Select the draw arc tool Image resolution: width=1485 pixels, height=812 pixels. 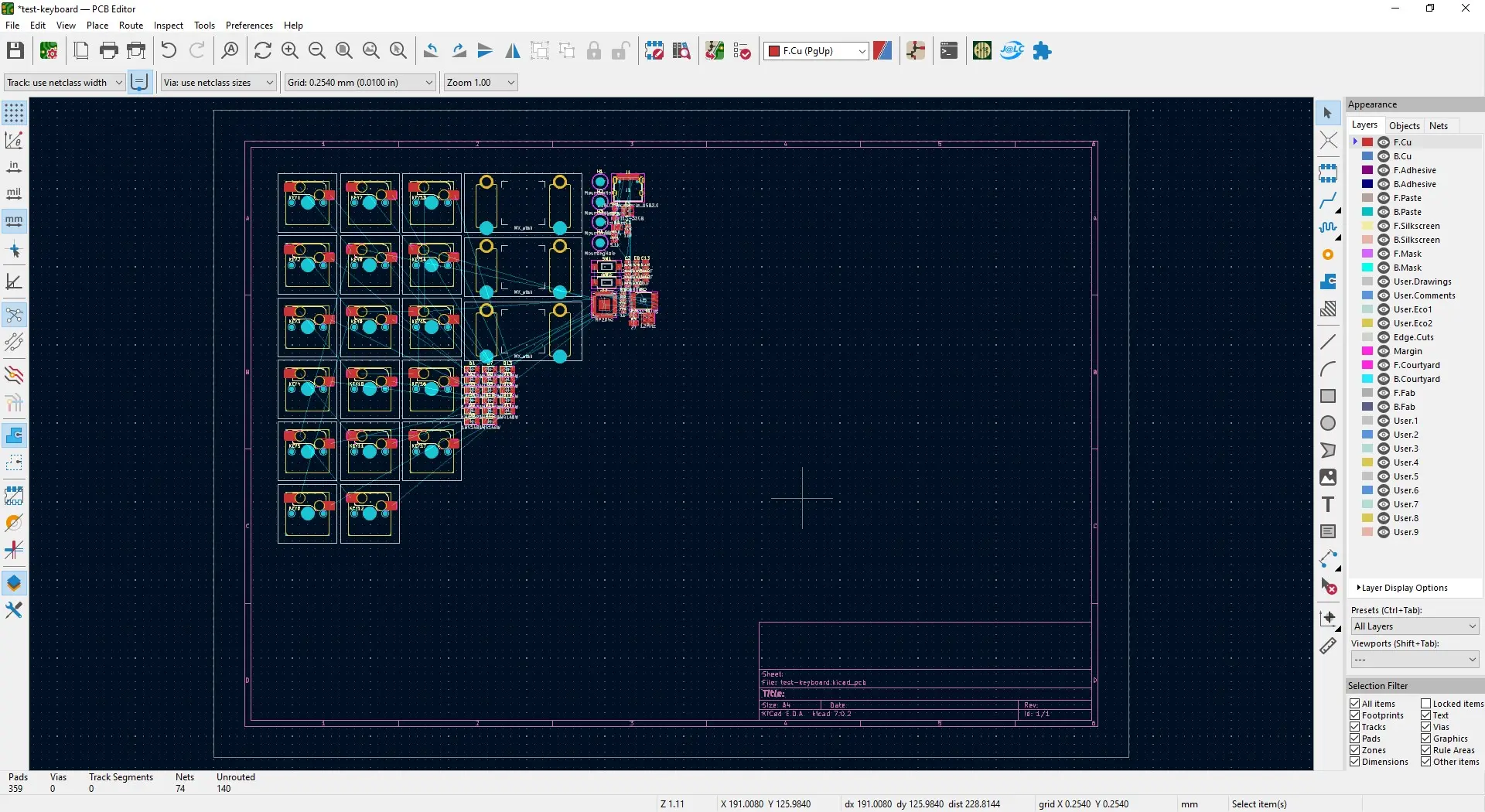click(x=1328, y=369)
